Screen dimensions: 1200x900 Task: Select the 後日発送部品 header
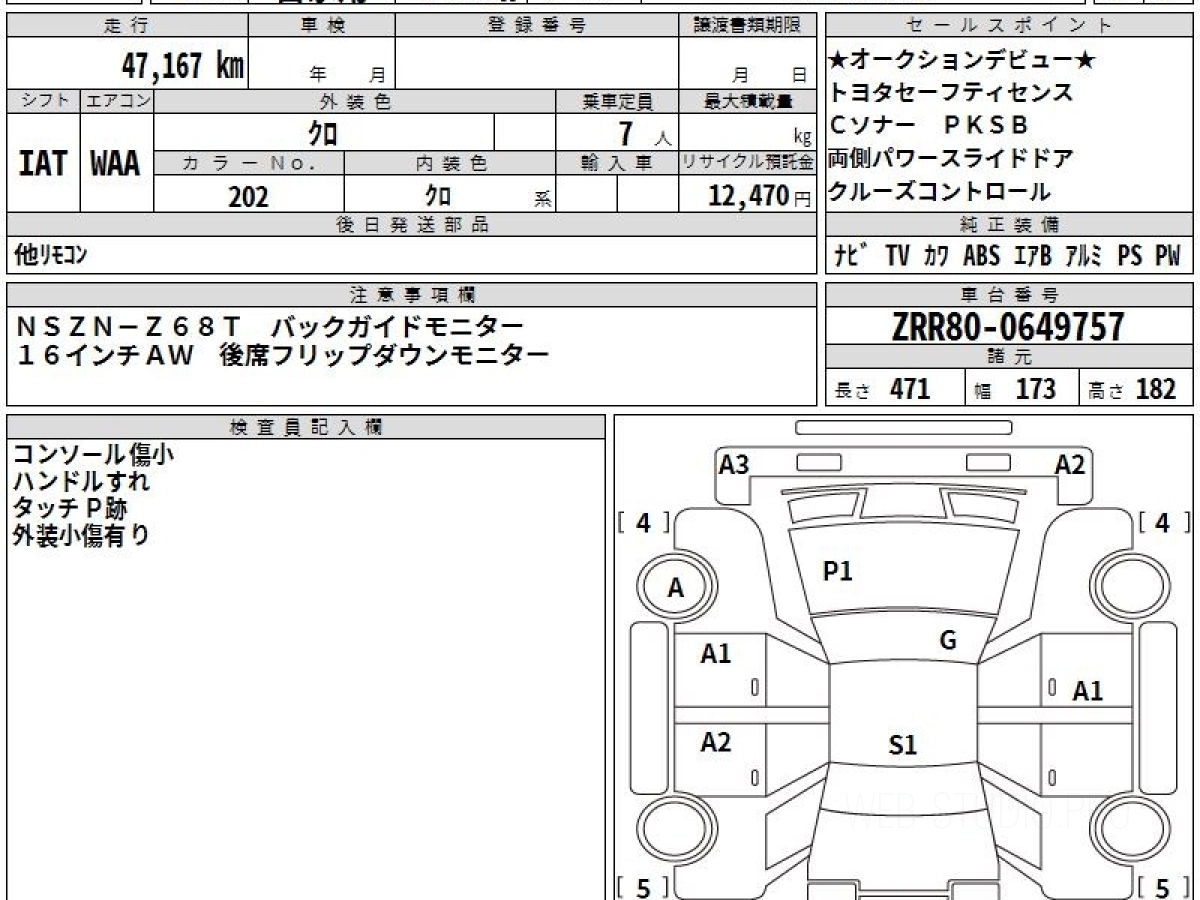(x=411, y=225)
